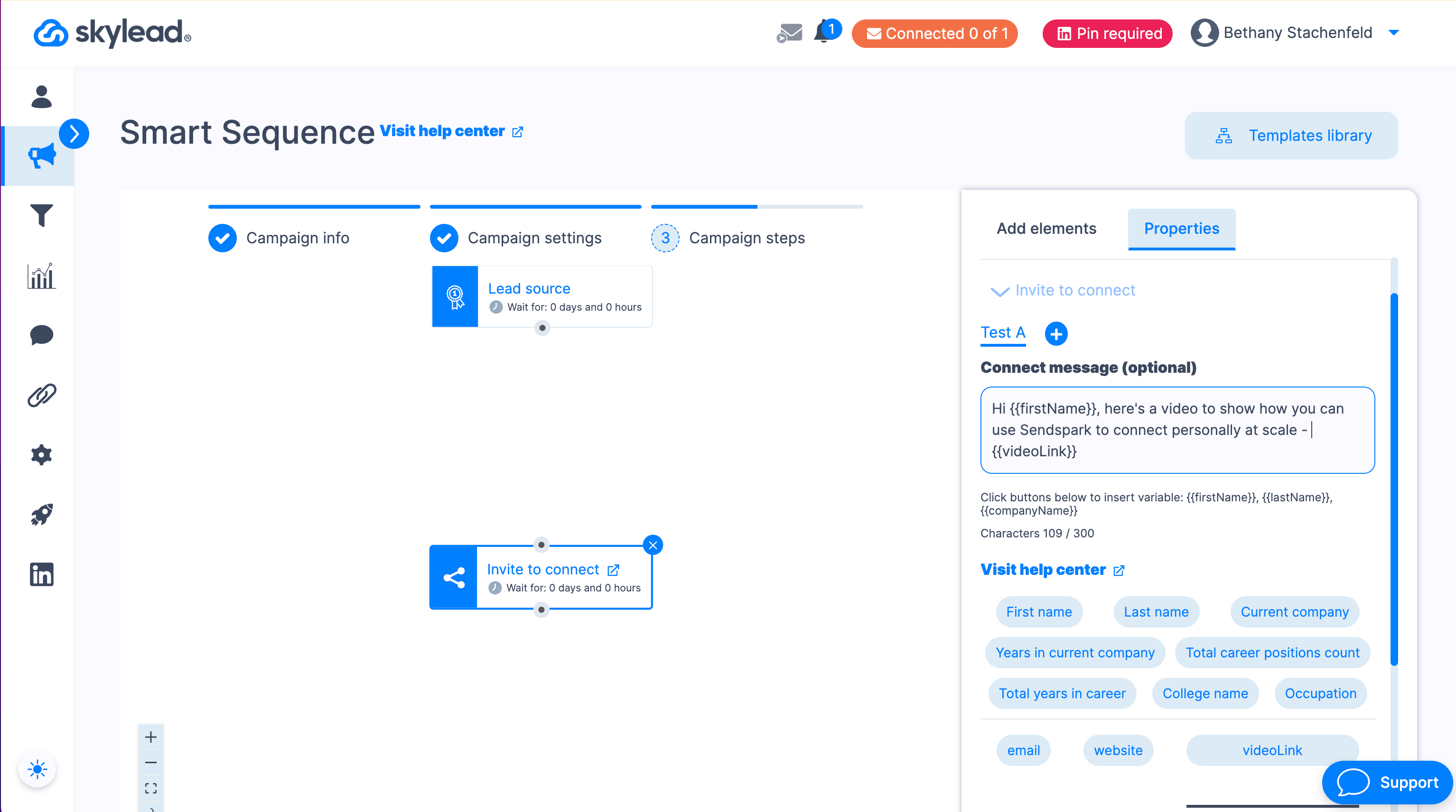Viewport: 1456px width, 812px height.
Task: Select the Test A variant tab
Action: point(1003,333)
